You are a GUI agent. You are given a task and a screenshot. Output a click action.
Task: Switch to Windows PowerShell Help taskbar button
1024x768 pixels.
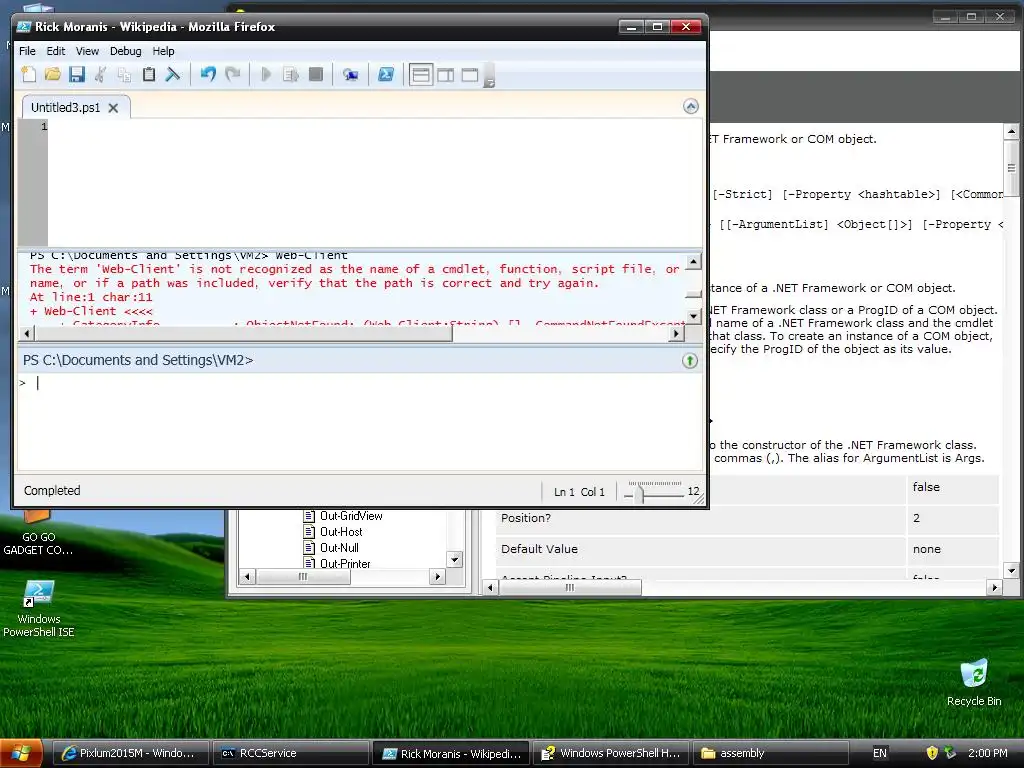(611, 753)
